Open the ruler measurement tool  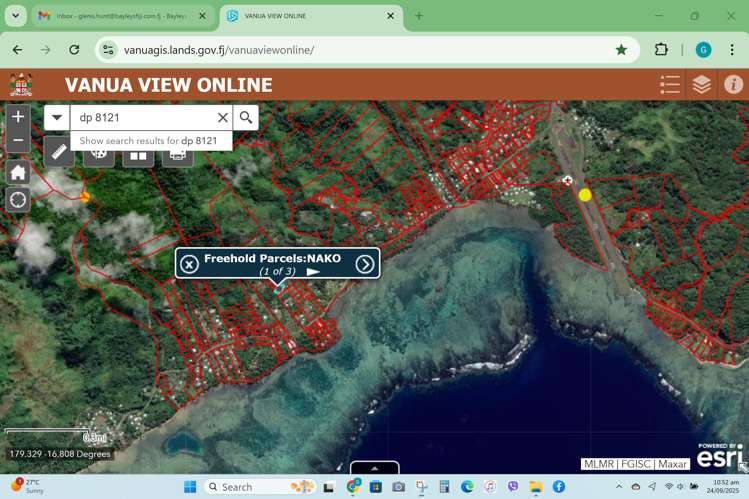(59, 152)
